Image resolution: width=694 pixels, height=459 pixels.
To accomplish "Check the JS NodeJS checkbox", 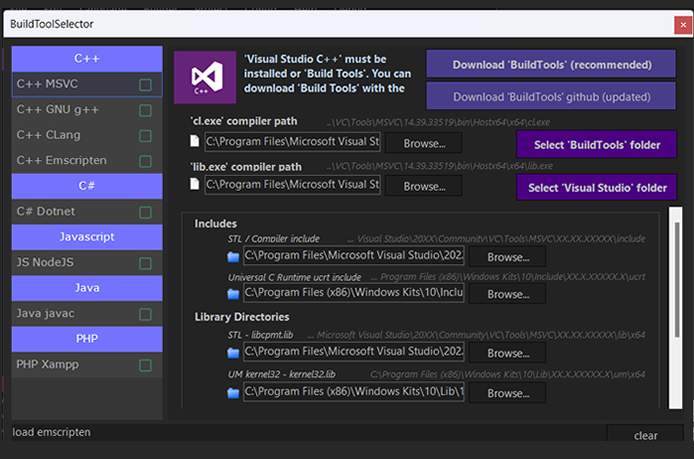I will pos(146,263).
